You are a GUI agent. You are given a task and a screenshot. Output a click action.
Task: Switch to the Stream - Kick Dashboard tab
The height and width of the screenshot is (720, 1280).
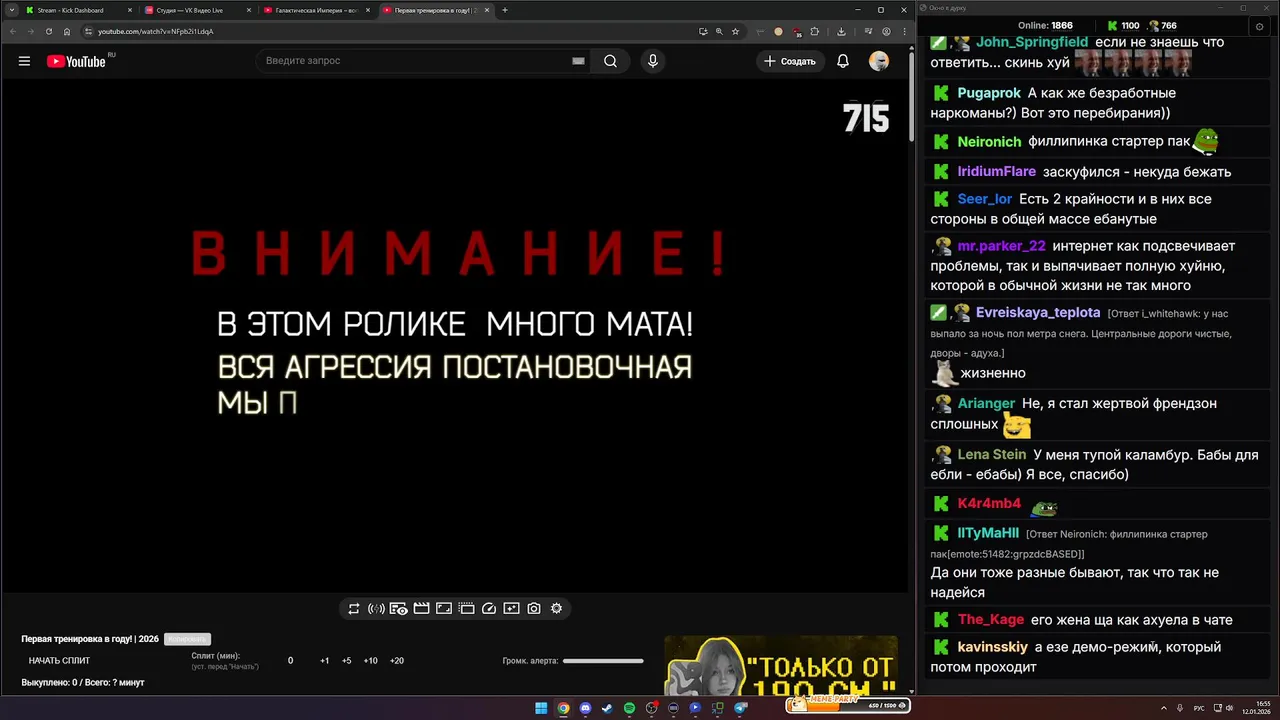coord(78,10)
